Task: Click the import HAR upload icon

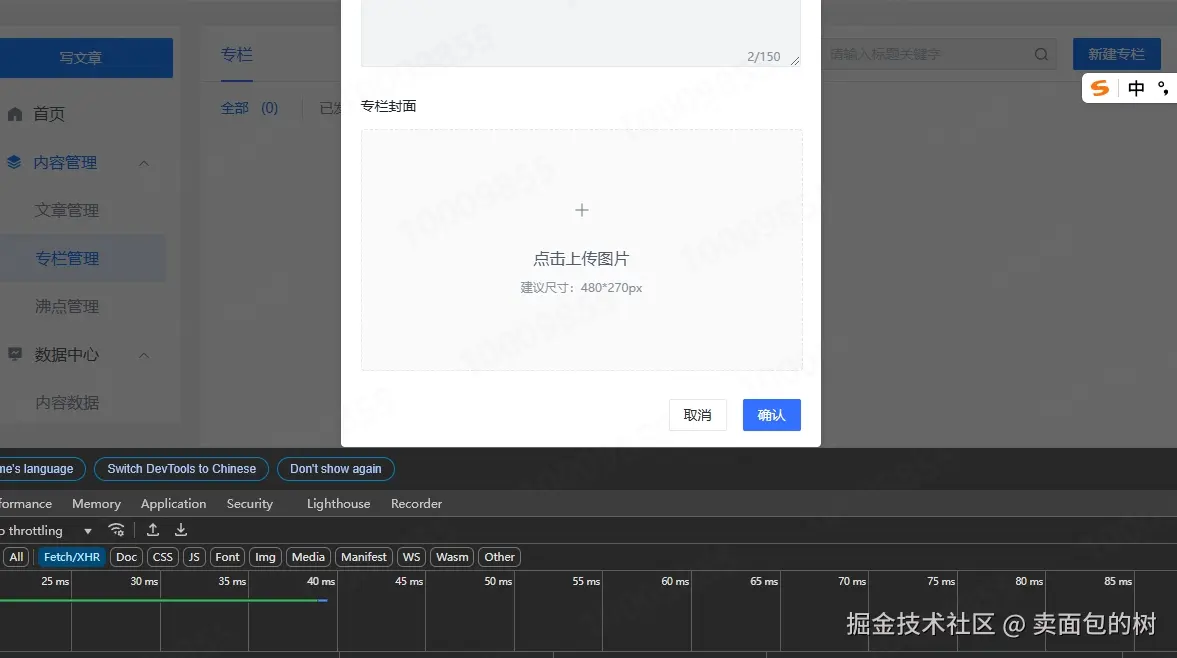Action: (x=153, y=530)
